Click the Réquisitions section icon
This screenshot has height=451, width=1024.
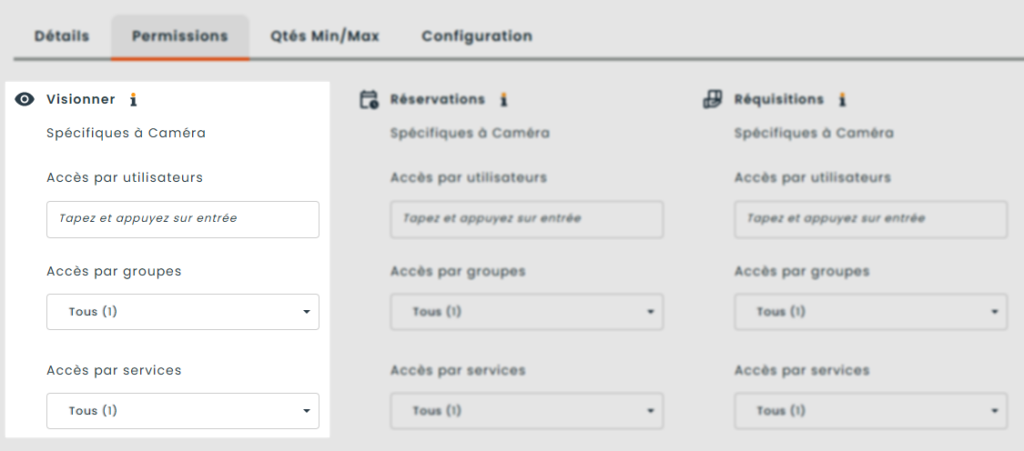click(713, 99)
